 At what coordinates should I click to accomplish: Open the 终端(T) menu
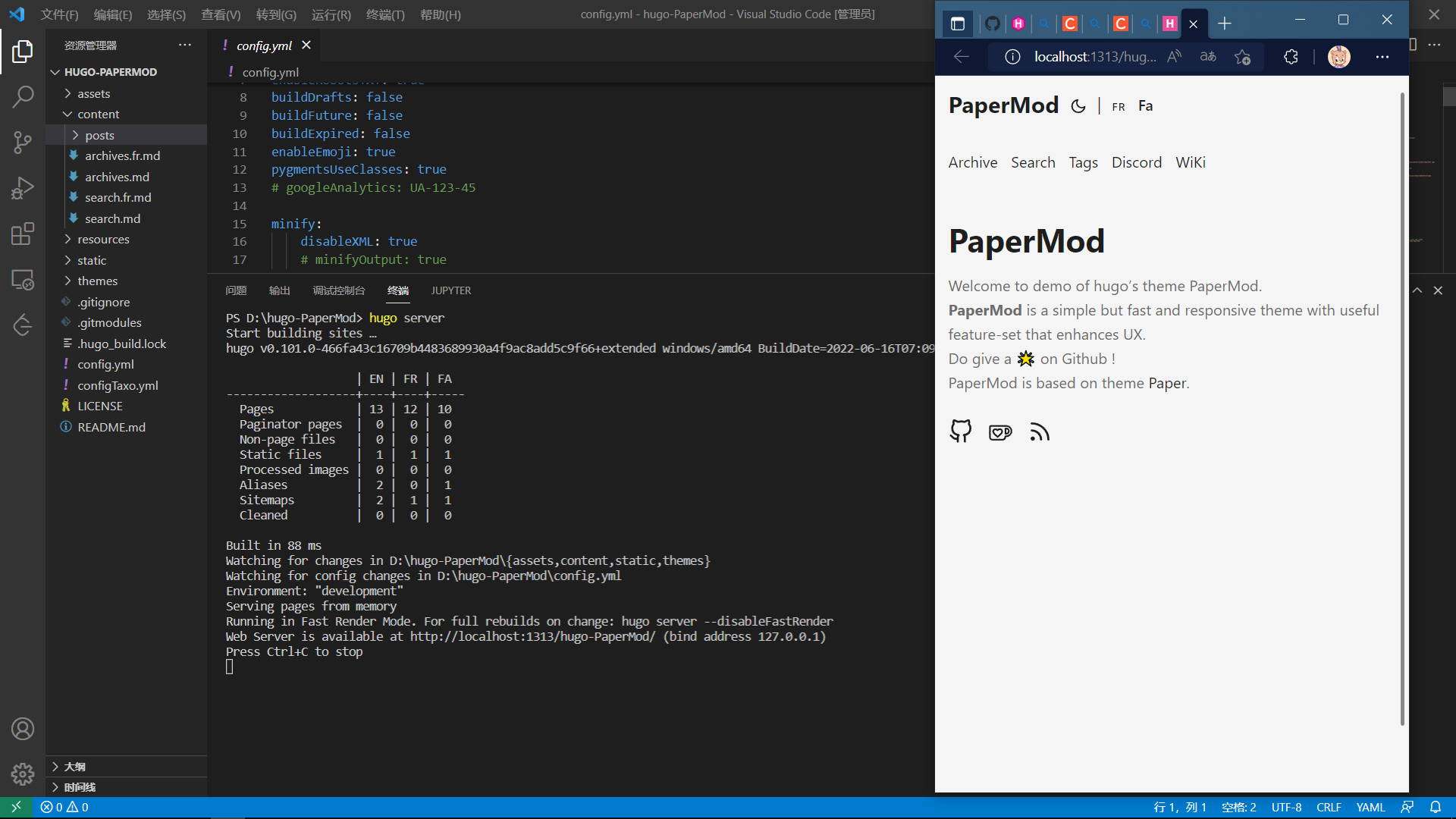pos(385,14)
